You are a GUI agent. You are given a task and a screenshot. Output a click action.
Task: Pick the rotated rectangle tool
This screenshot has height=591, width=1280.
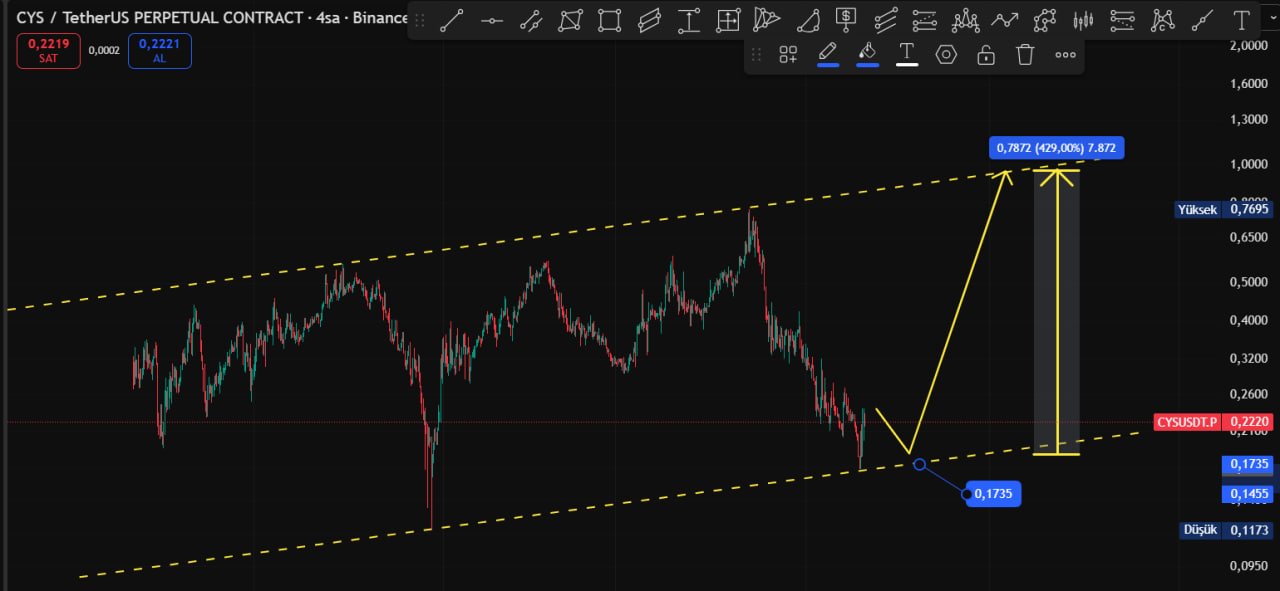click(570, 19)
